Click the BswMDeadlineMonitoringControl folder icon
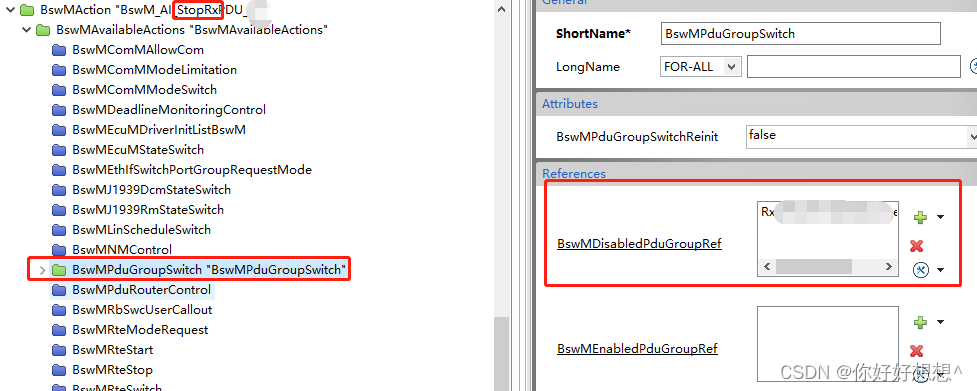Viewport: 977px width, 391px height. pos(59,110)
